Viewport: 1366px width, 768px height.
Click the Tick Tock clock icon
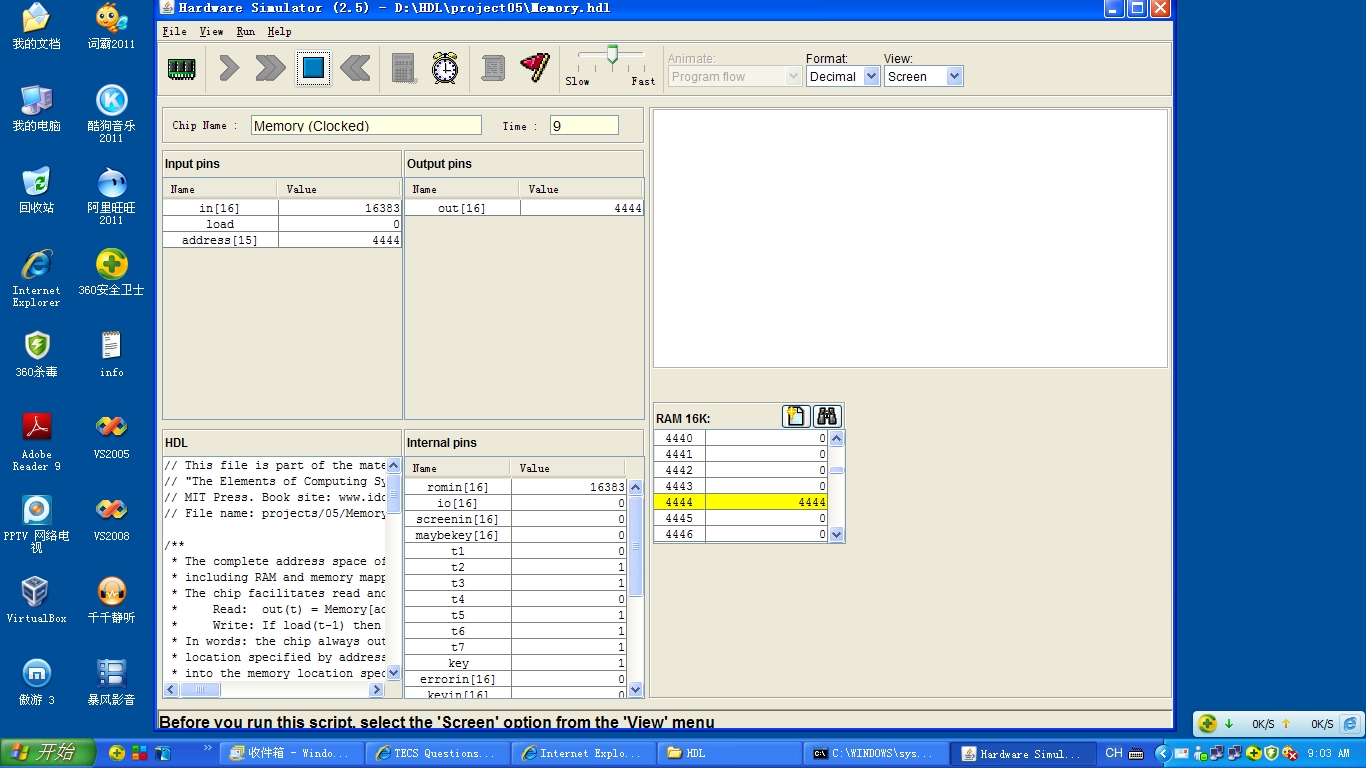tap(445, 68)
